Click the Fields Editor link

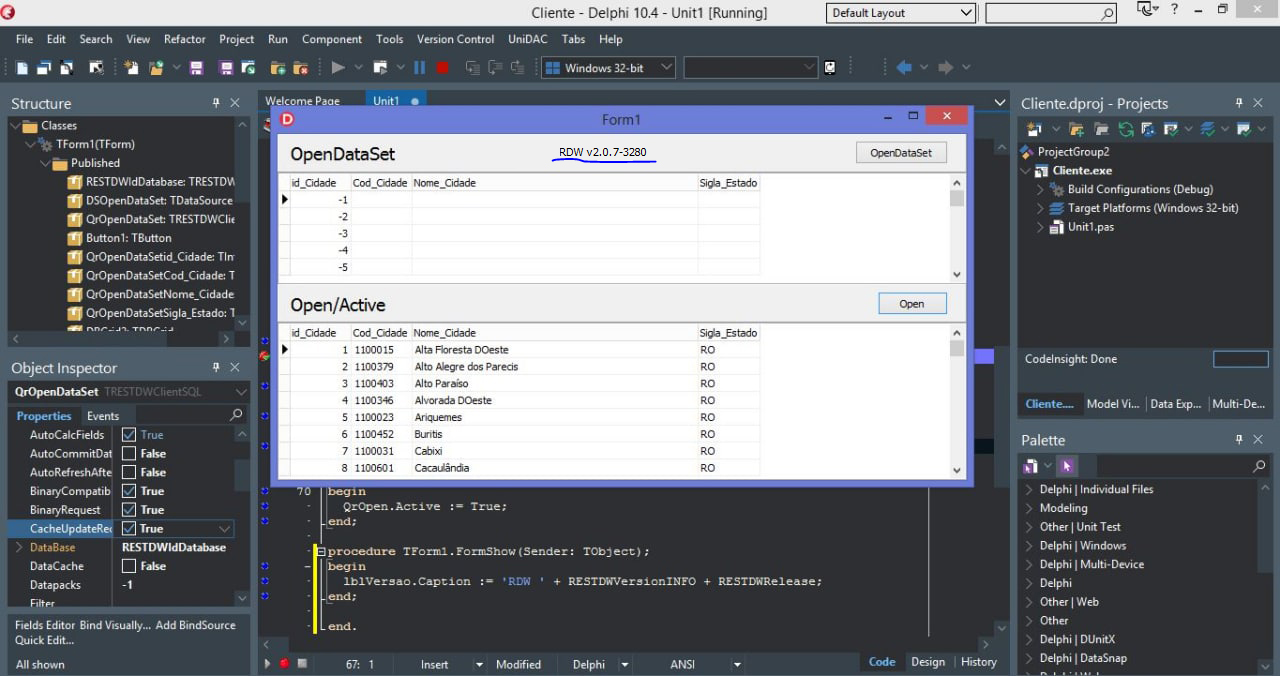(x=45, y=625)
